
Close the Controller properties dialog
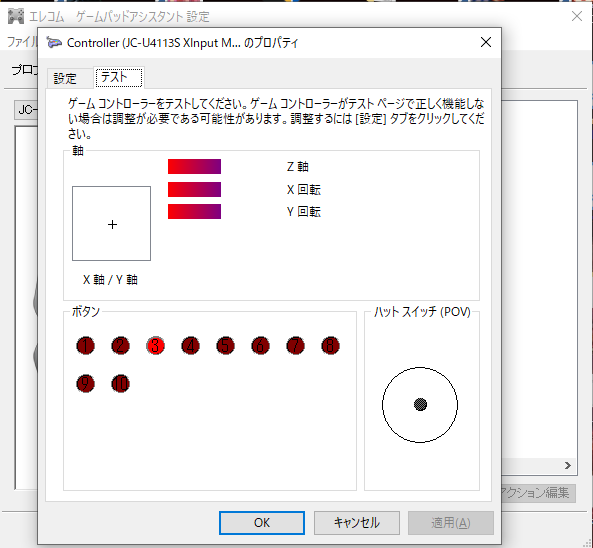(x=486, y=42)
